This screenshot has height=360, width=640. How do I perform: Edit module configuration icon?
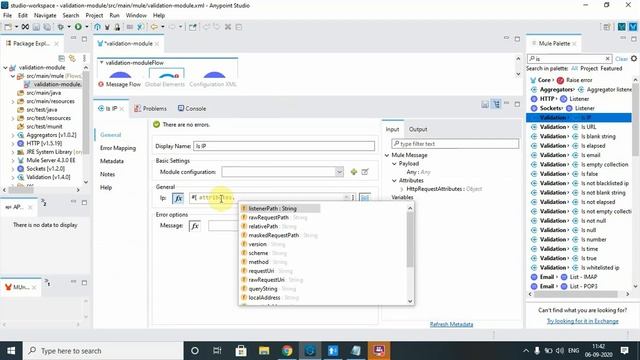tap(365, 172)
